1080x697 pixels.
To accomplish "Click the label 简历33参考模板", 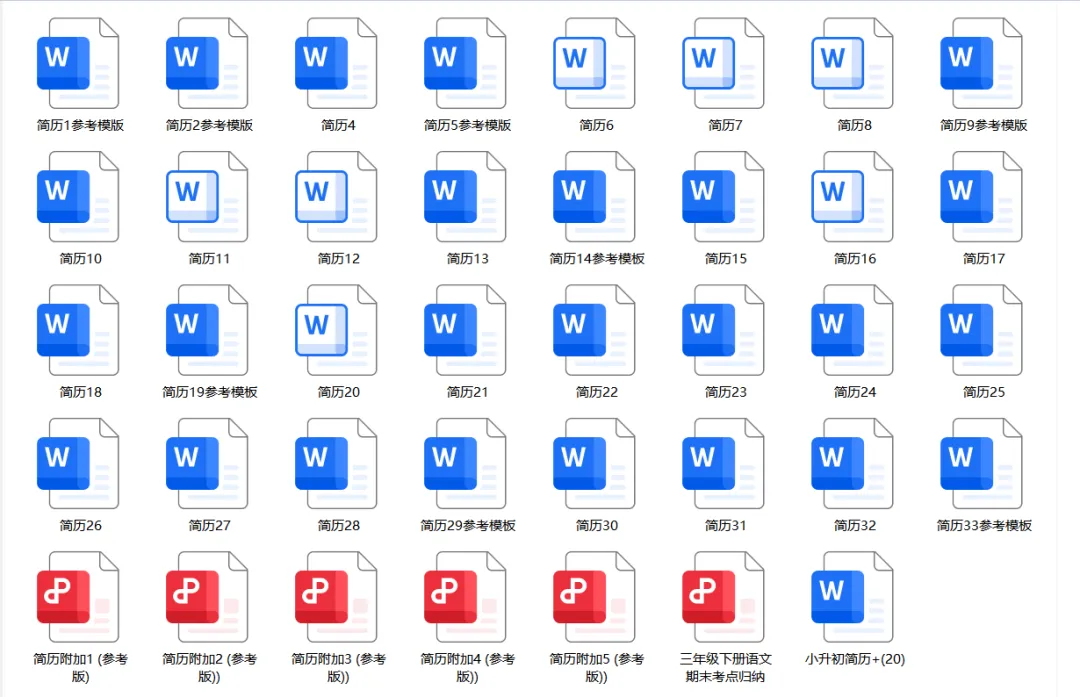I will pyautogui.click(x=984, y=526).
